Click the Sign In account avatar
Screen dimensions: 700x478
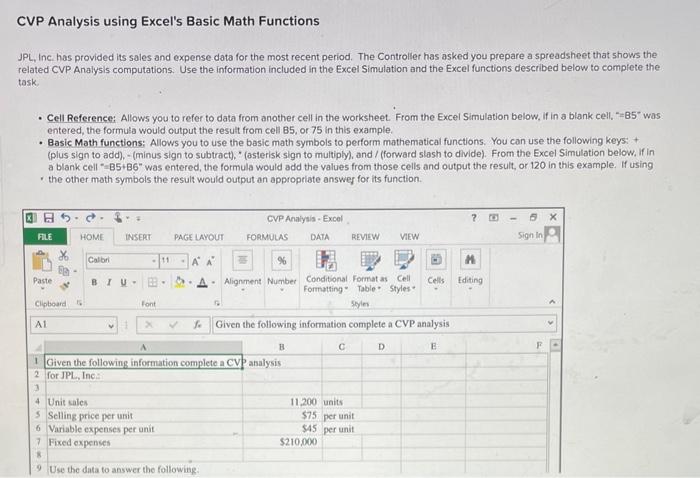[552, 234]
